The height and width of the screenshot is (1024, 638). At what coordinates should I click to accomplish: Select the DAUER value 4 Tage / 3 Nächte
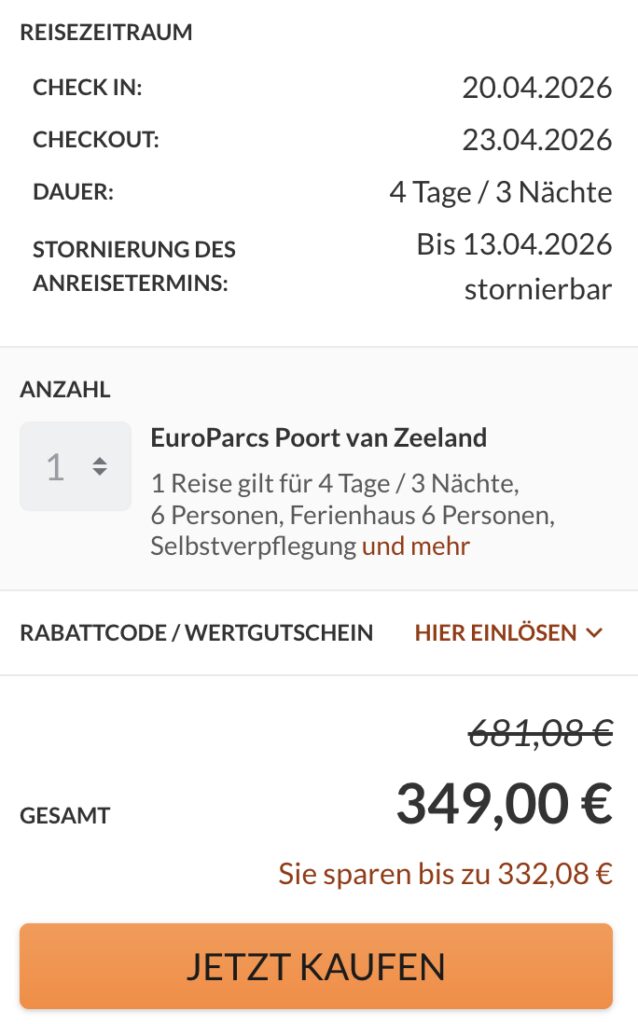(500, 191)
